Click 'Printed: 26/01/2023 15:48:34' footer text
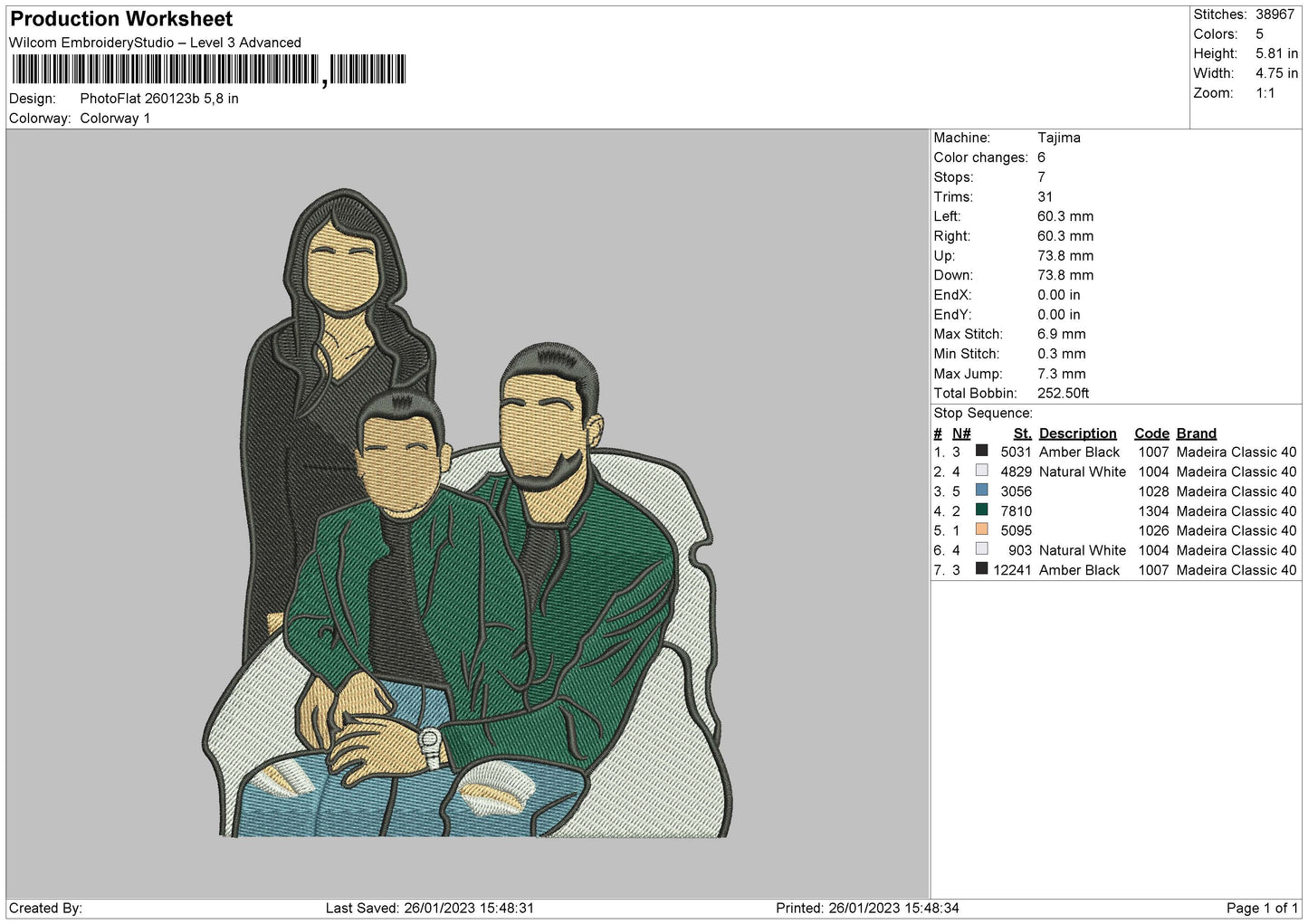 pos(867,908)
